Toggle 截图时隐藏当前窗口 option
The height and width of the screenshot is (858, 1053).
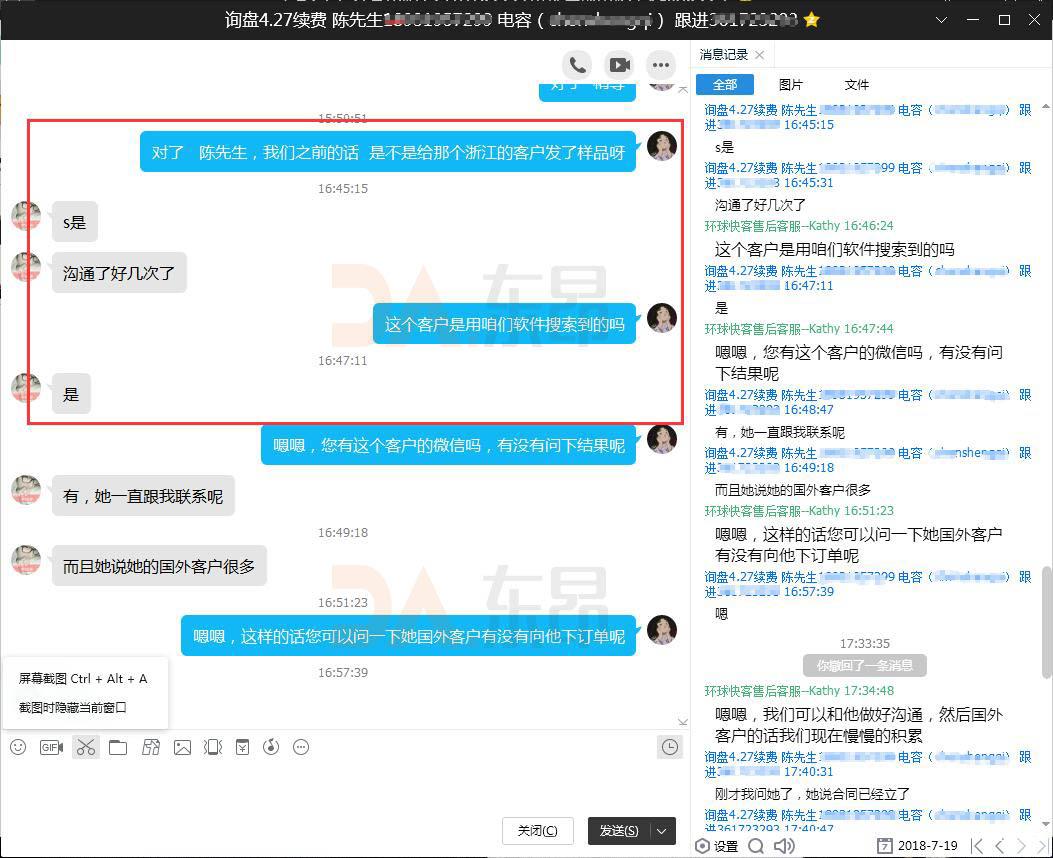point(73,707)
